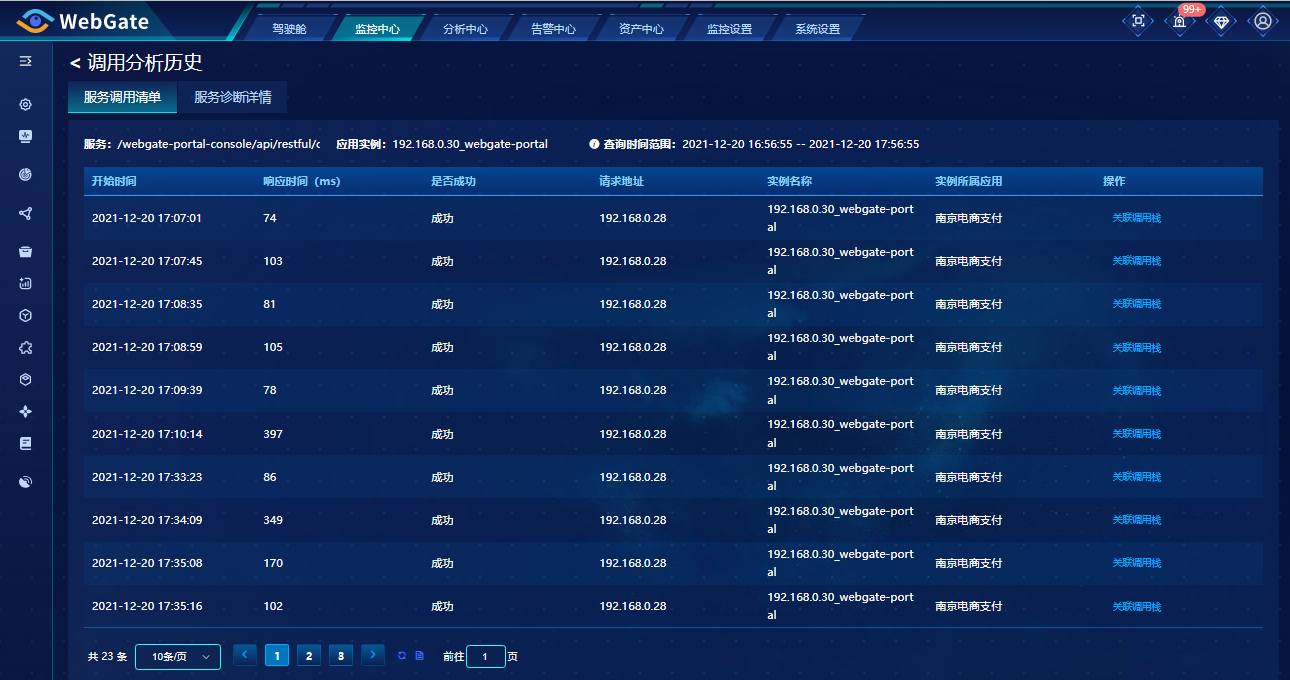Click the next page arrow button

[373, 656]
